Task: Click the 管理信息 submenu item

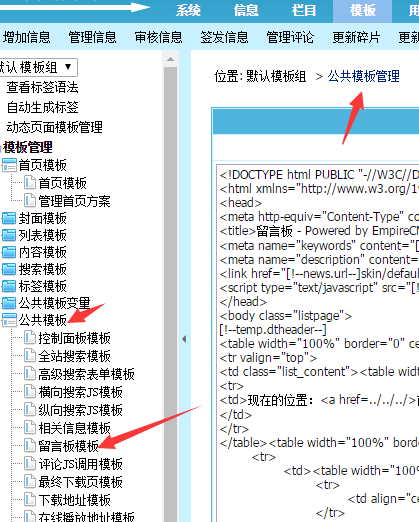Action: click(x=92, y=37)
